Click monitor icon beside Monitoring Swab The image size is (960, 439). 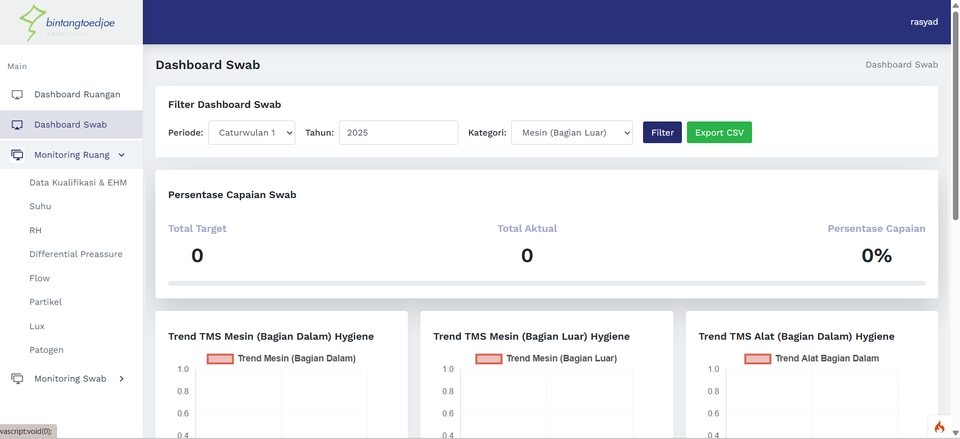pos(17,379)
